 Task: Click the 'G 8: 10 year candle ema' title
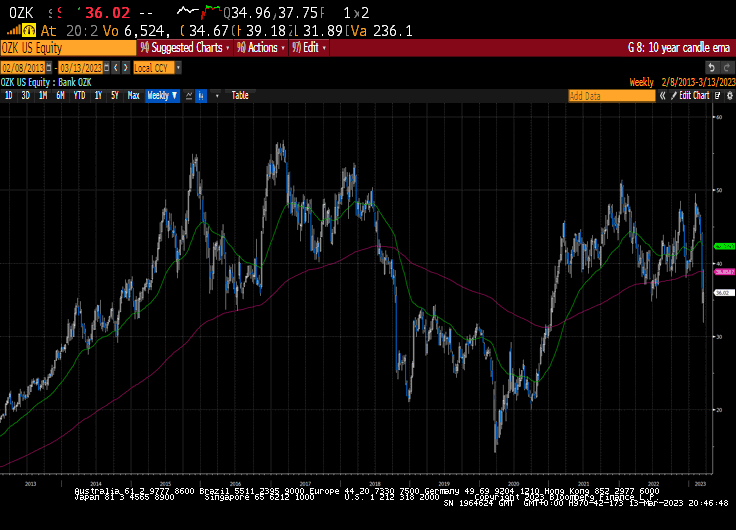[679, 48]
